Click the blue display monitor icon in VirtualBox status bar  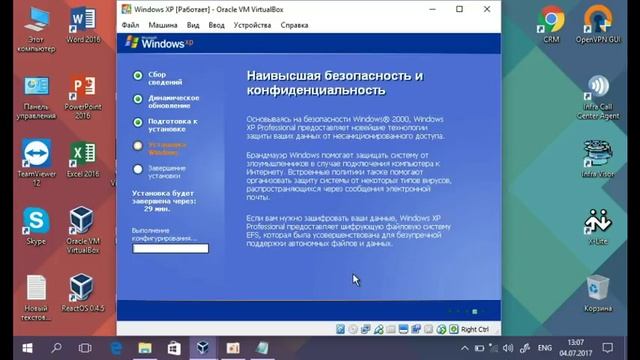pos(404,329)
